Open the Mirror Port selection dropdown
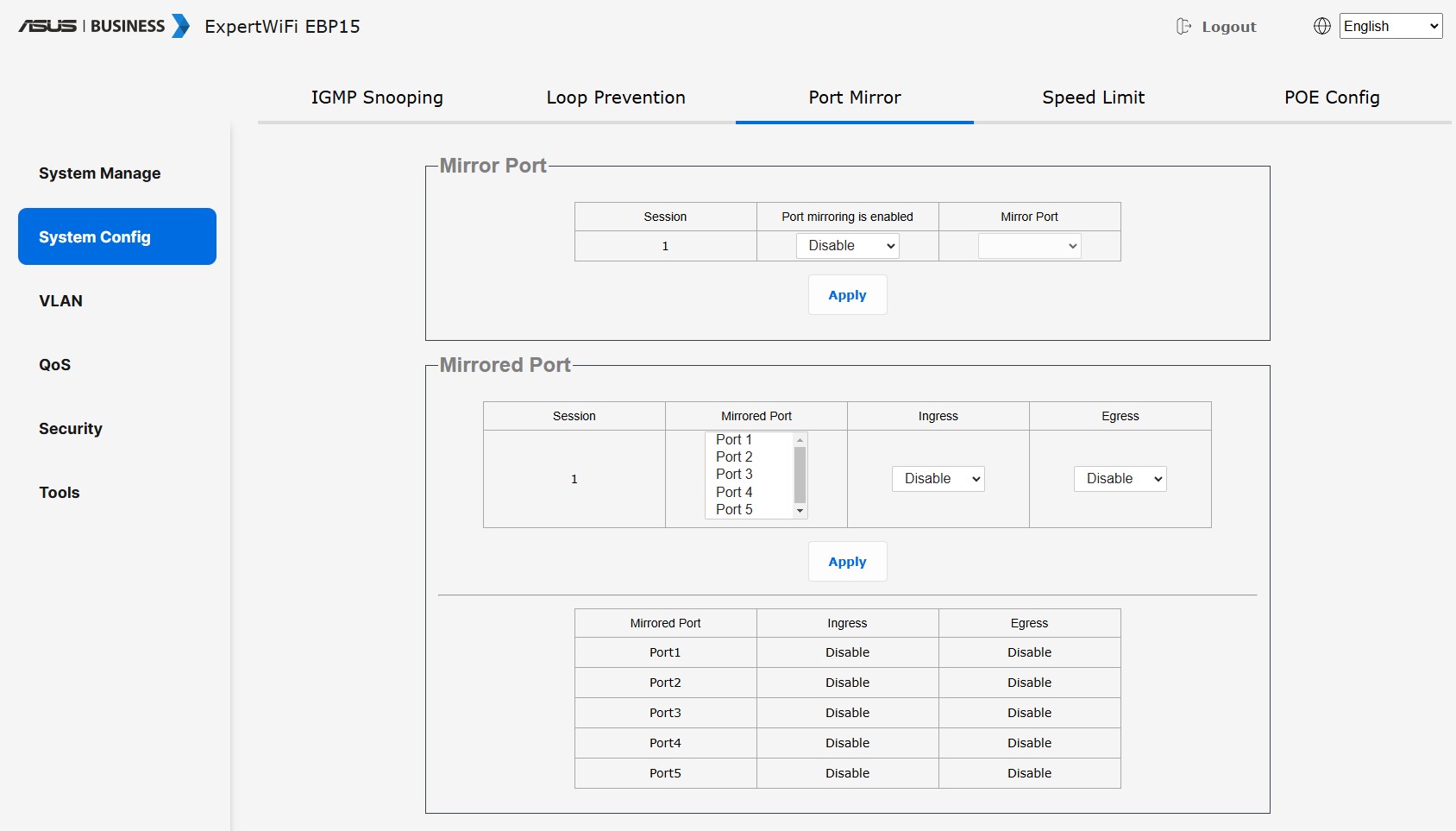1456x831 pixels. tap(1029, 246)
